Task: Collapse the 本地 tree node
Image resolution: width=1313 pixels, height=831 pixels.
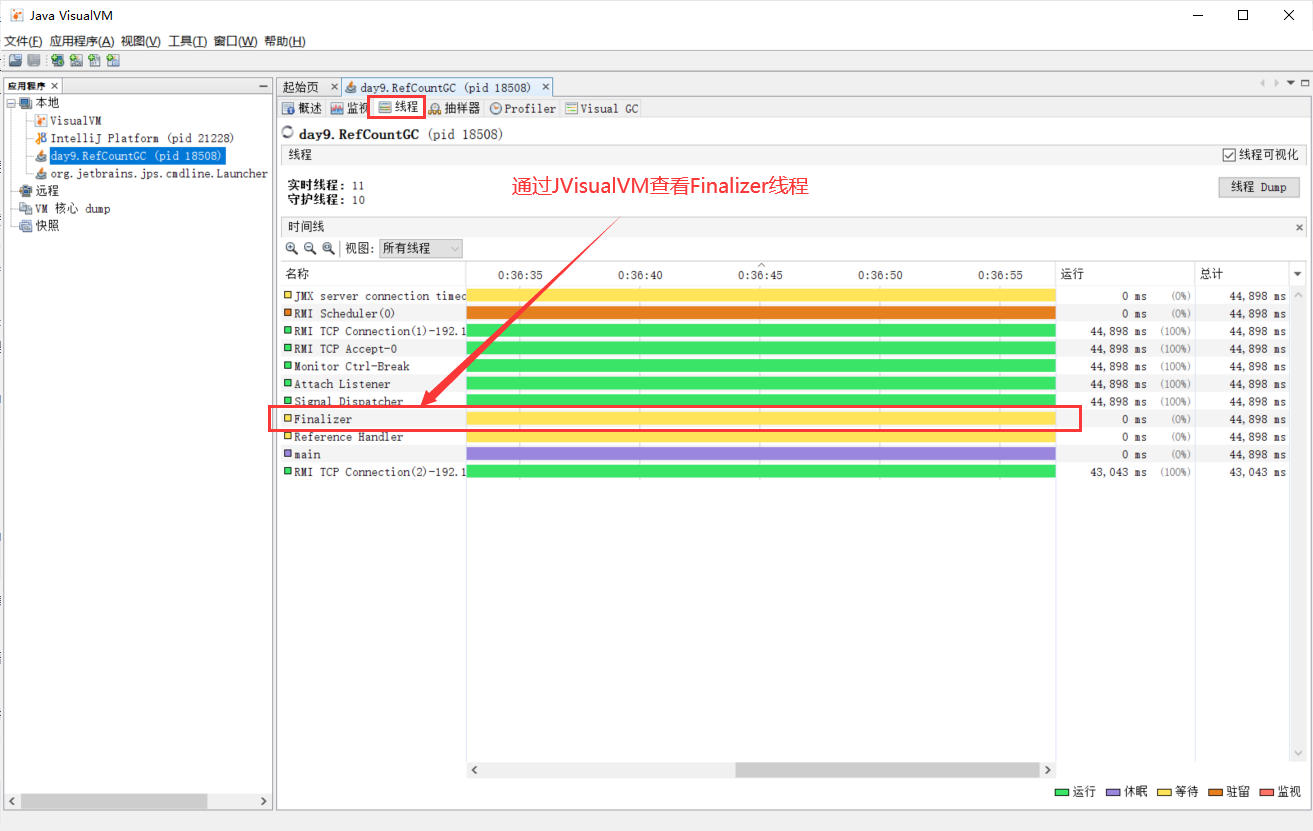Action: [x=11, y=103]
